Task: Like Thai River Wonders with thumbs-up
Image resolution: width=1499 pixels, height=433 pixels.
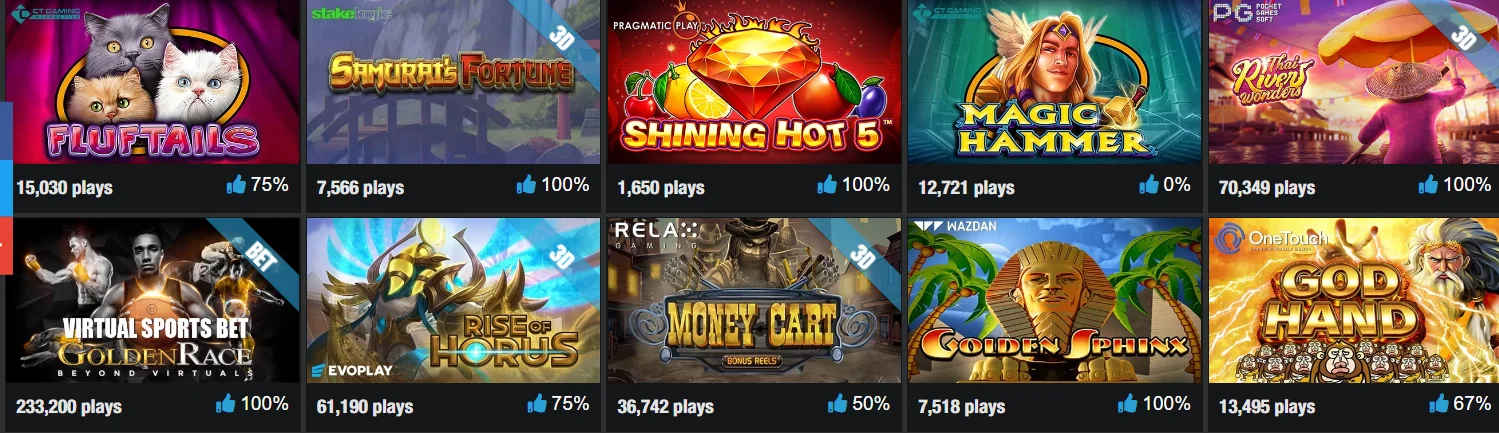Action: [1428, 184]
